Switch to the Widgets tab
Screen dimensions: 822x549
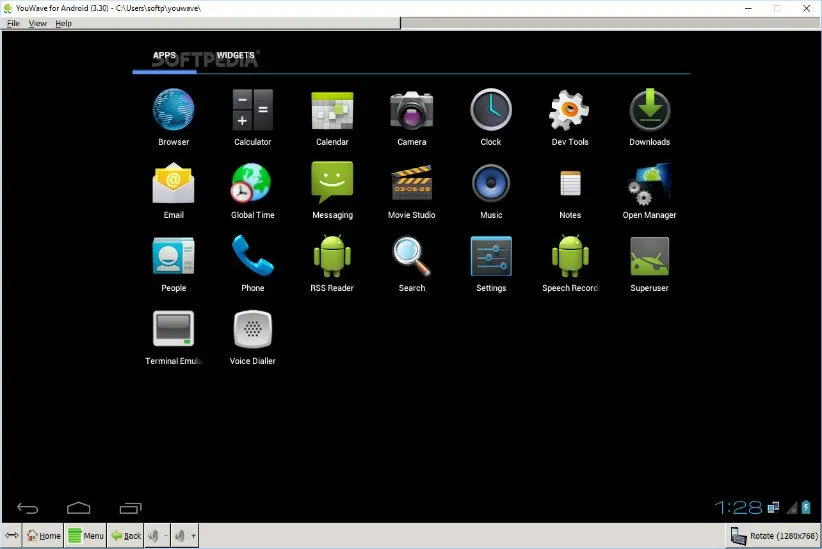coord(235,56)
